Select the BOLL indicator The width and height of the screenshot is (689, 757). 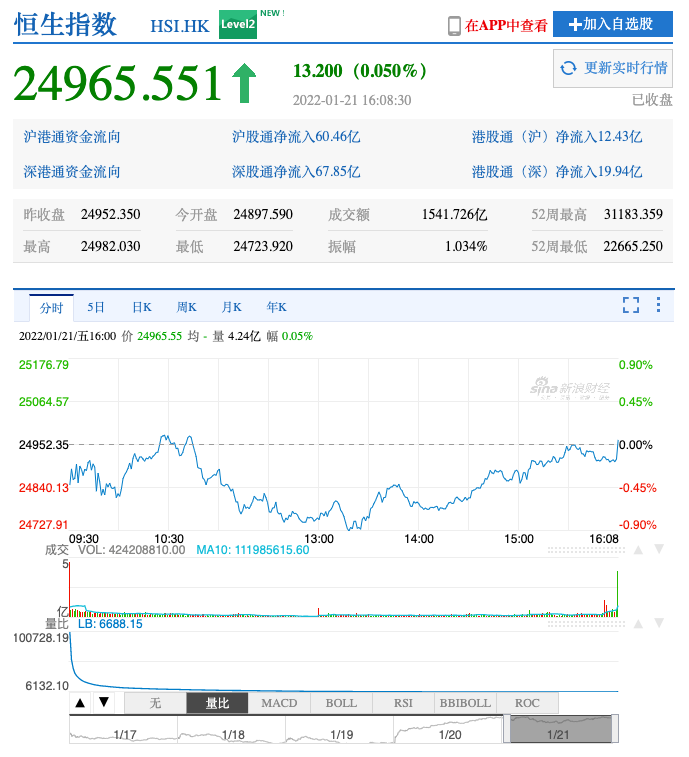(341, 703)
